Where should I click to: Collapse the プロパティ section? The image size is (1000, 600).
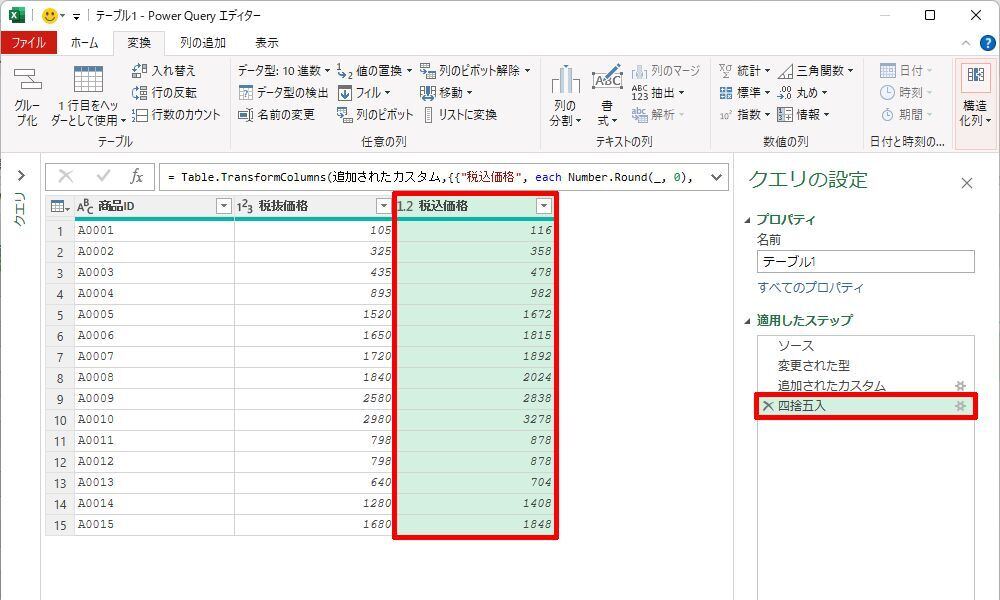pyautogui.click(x=749, y=220)
